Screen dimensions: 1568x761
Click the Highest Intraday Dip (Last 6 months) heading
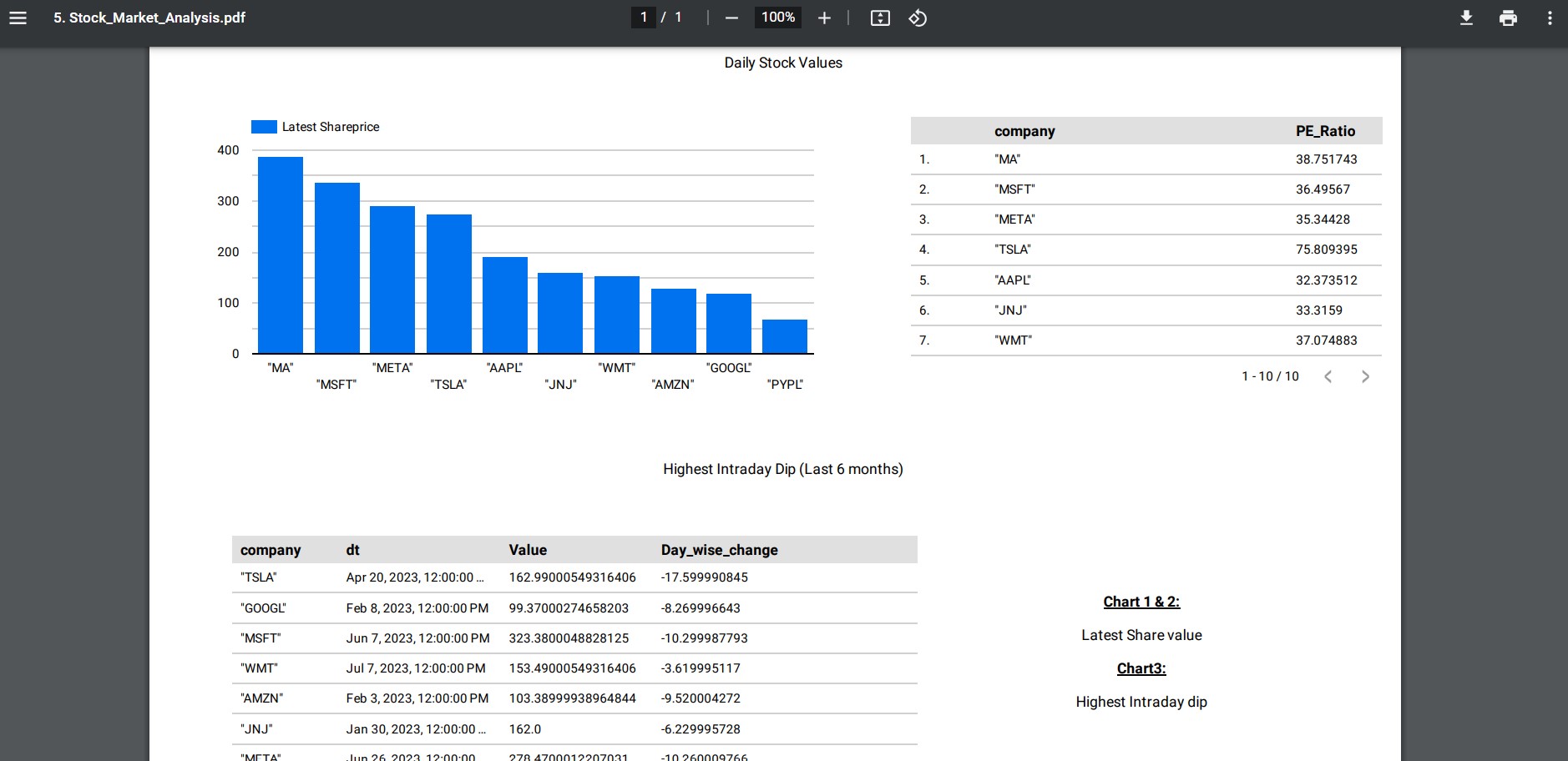pyautogui.click(x=783, y=469)
